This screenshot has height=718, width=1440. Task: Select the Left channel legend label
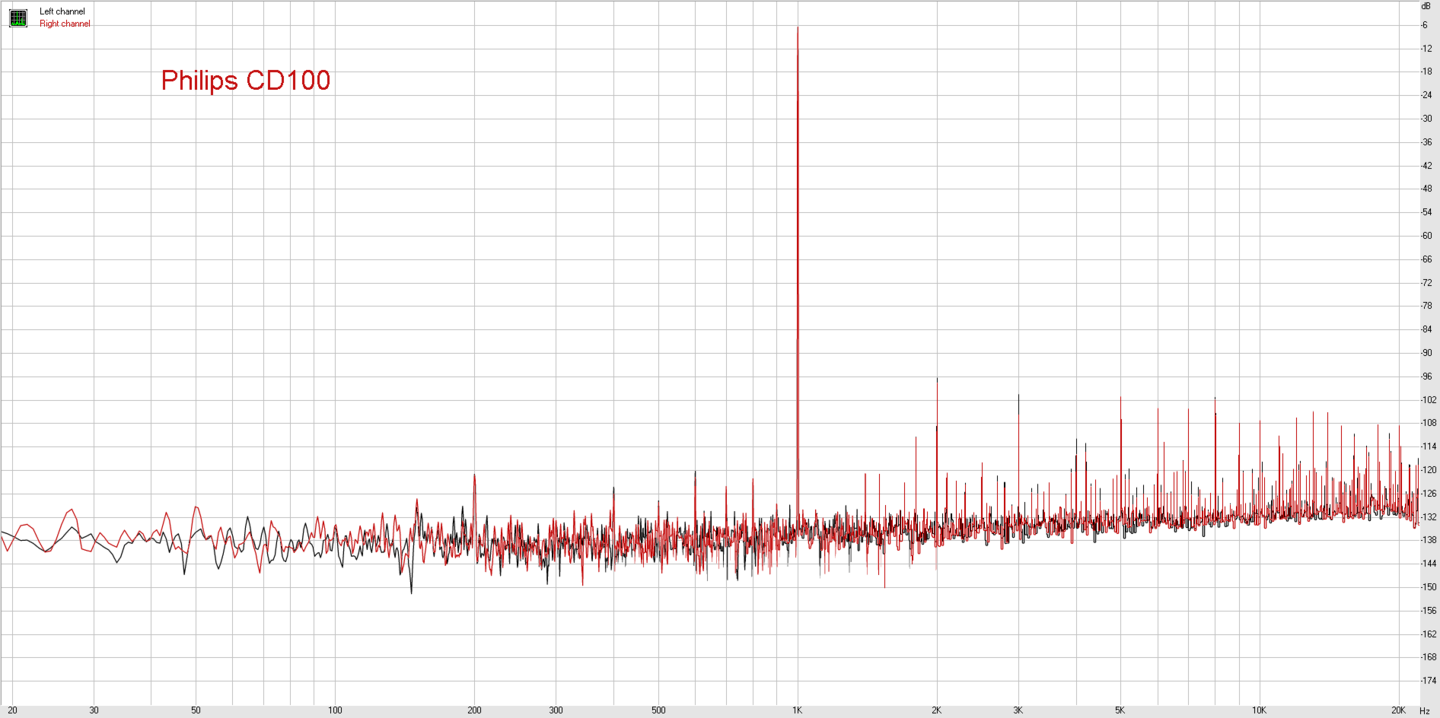(62, 11)
